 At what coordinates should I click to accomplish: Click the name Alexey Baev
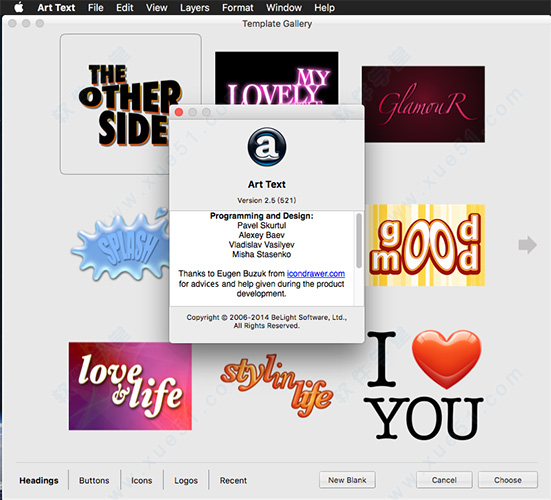coord(261,235)
